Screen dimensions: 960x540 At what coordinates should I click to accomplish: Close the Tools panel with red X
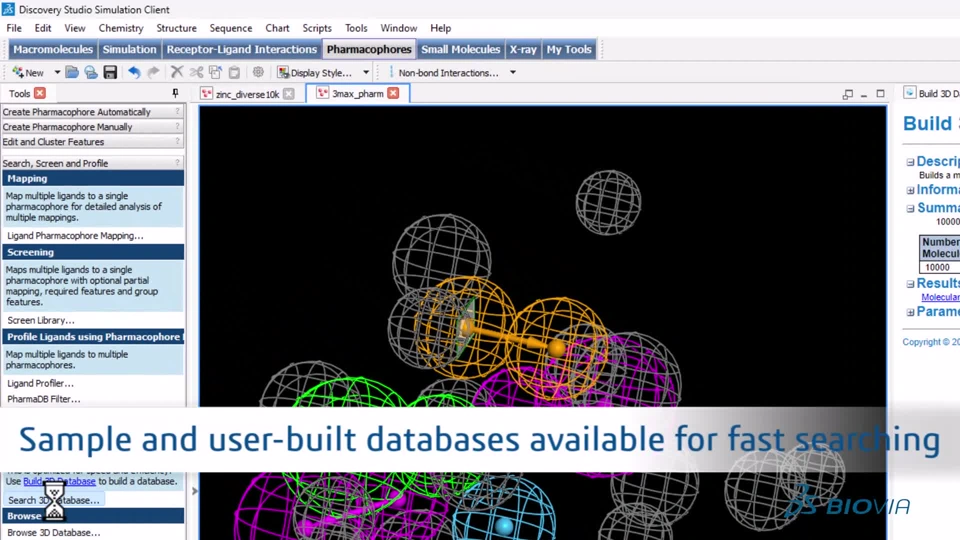point(40,93)
